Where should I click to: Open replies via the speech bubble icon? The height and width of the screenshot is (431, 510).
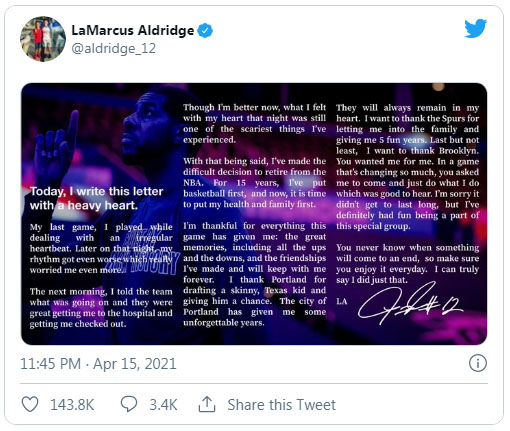pos(129,404)
